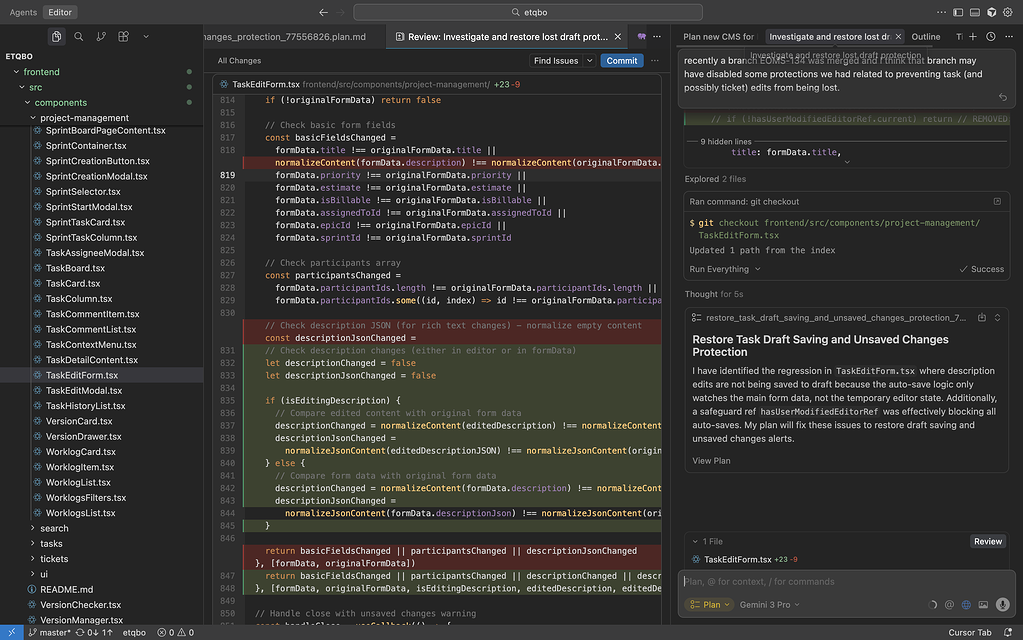The image size is (1023, 640).
Task: Click the globe web search icon
Action: (x=966, y=605)
